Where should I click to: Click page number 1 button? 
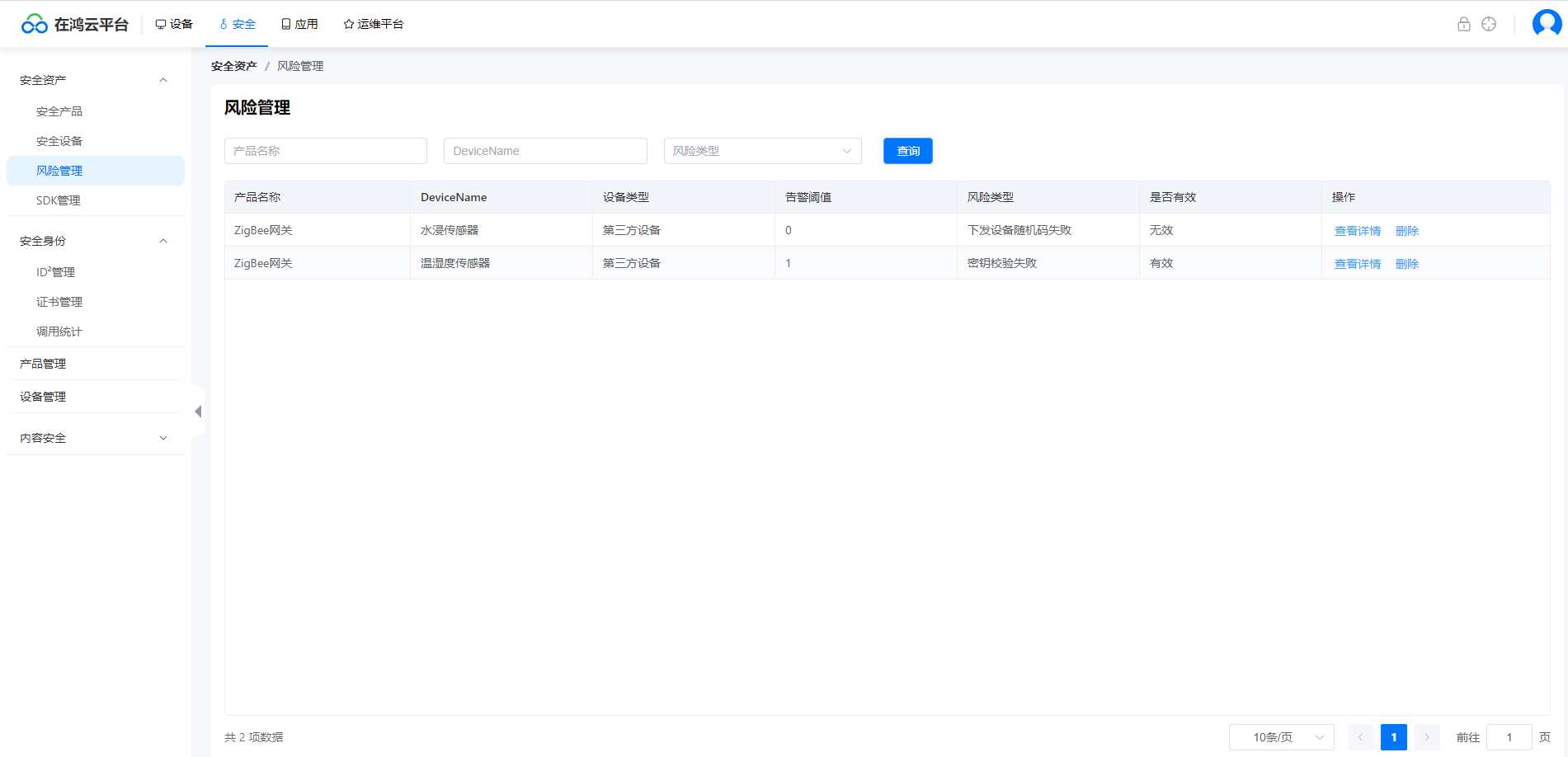[x=1394, y=737]
